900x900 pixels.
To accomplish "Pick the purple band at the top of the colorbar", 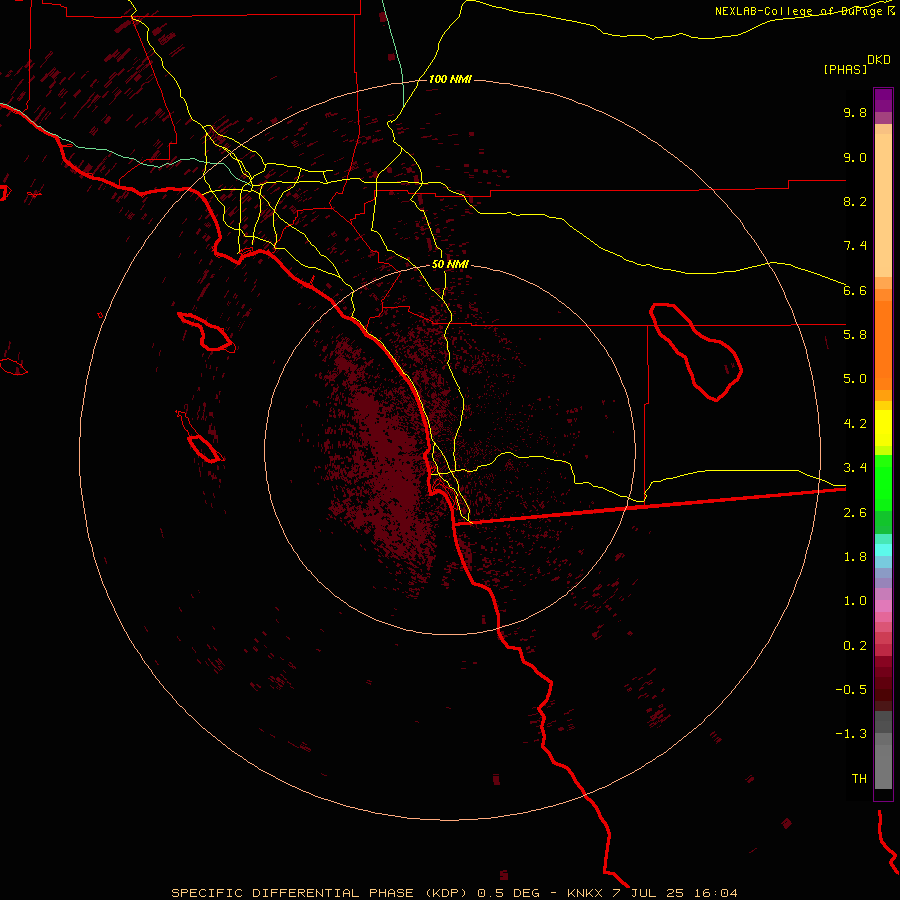I will click(883, 100).
